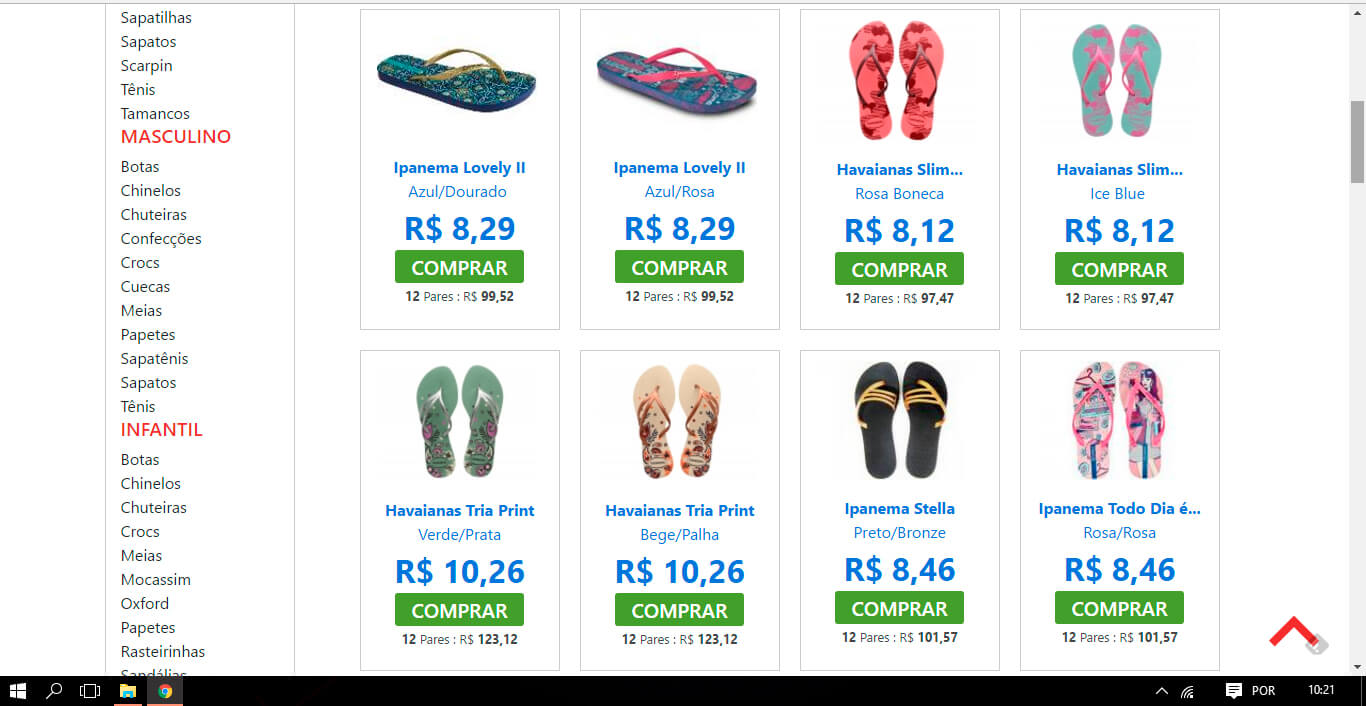Open the Action Center notifications icon
Screen dimensions: 1366x706
coord(1234,690)
